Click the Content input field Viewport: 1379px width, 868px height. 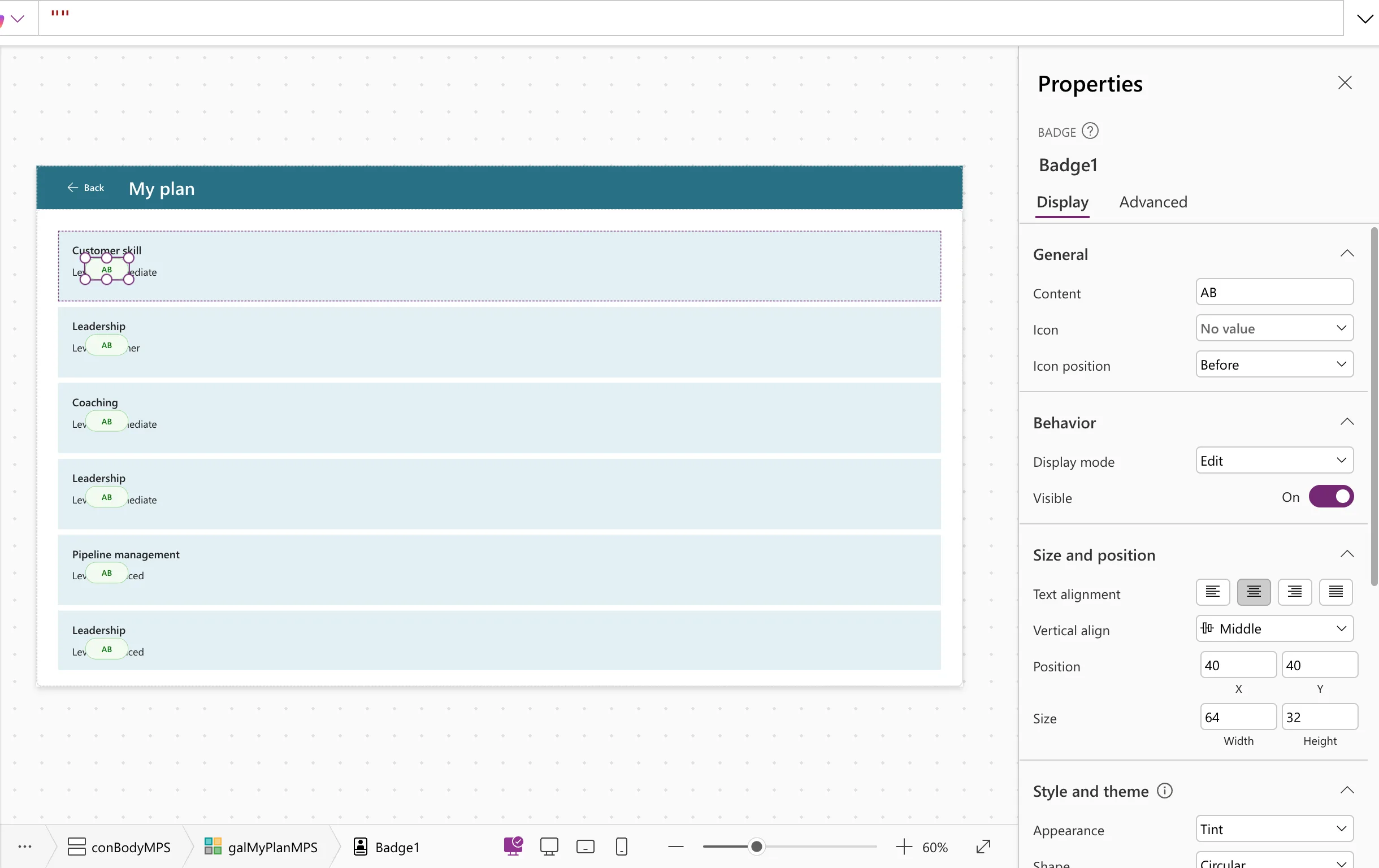1274,292
